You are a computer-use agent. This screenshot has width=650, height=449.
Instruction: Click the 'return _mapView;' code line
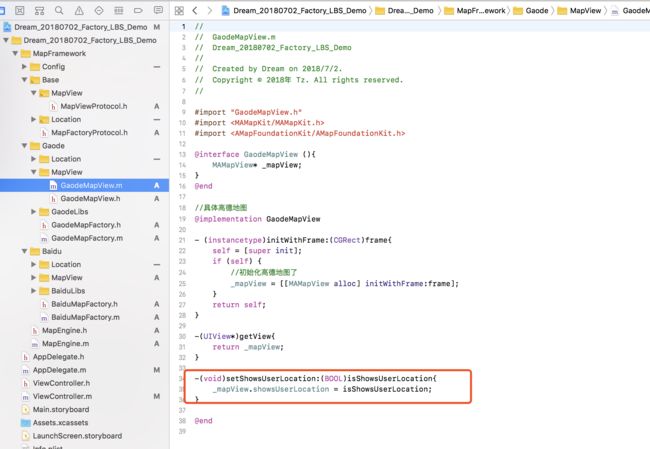pyautogui.click(x=248, y=347)
